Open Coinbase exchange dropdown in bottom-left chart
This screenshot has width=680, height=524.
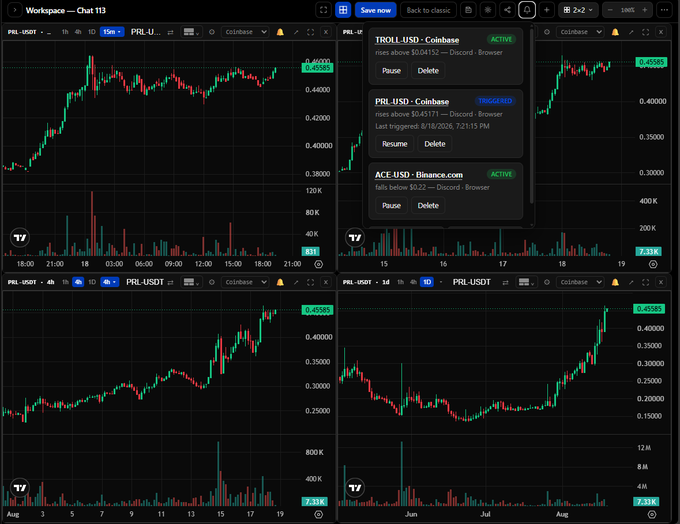tap(245, 282)
